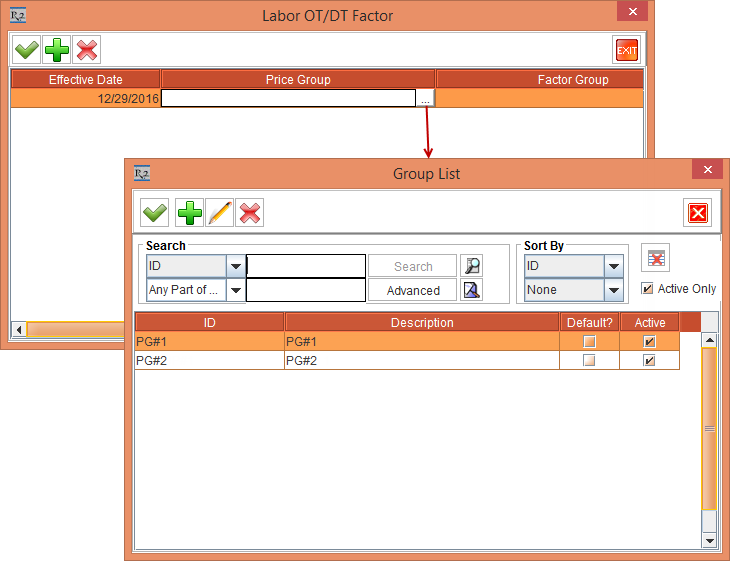Click green plus add icon in Labor OT/DT Factor
Screen dimensions: 730x561
pyautogui.click(x=58, y=50)
